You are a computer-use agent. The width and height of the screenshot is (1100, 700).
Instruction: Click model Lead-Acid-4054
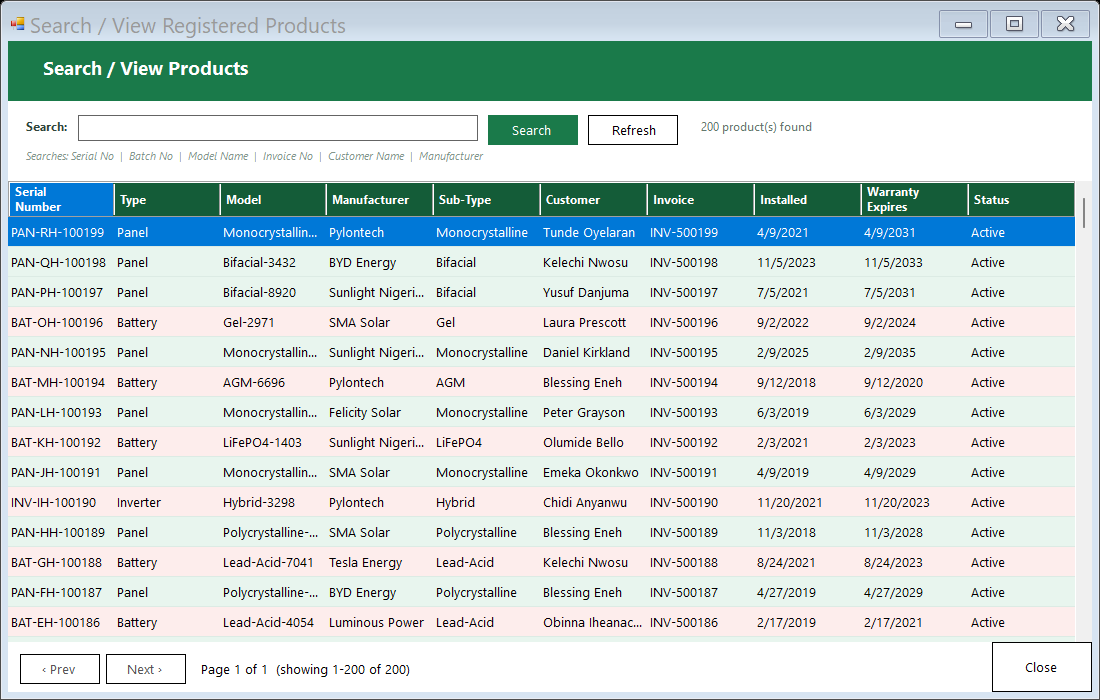(x=269, y=622)
